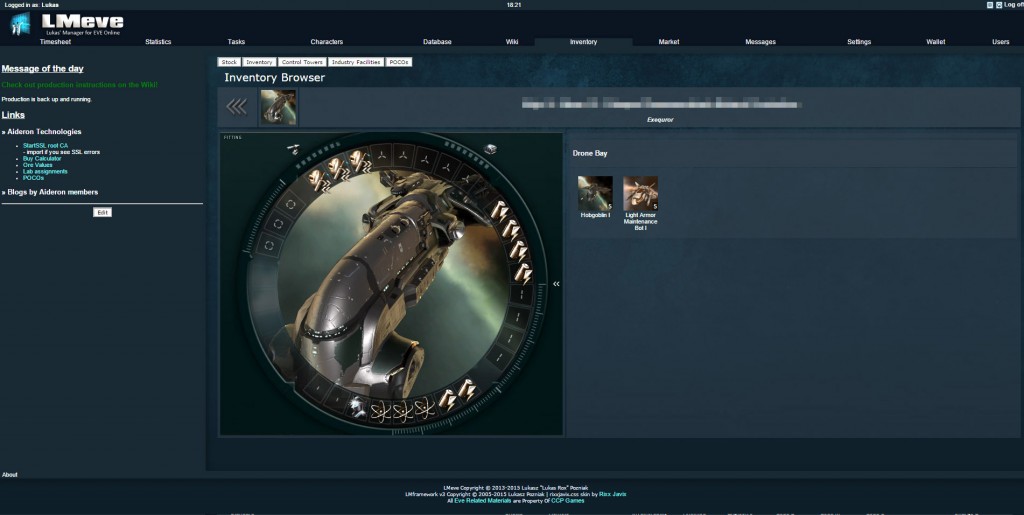Click the About link at bottom left
The width and height of the screenshot is (1024, 515).
click(x=10, y=475)
